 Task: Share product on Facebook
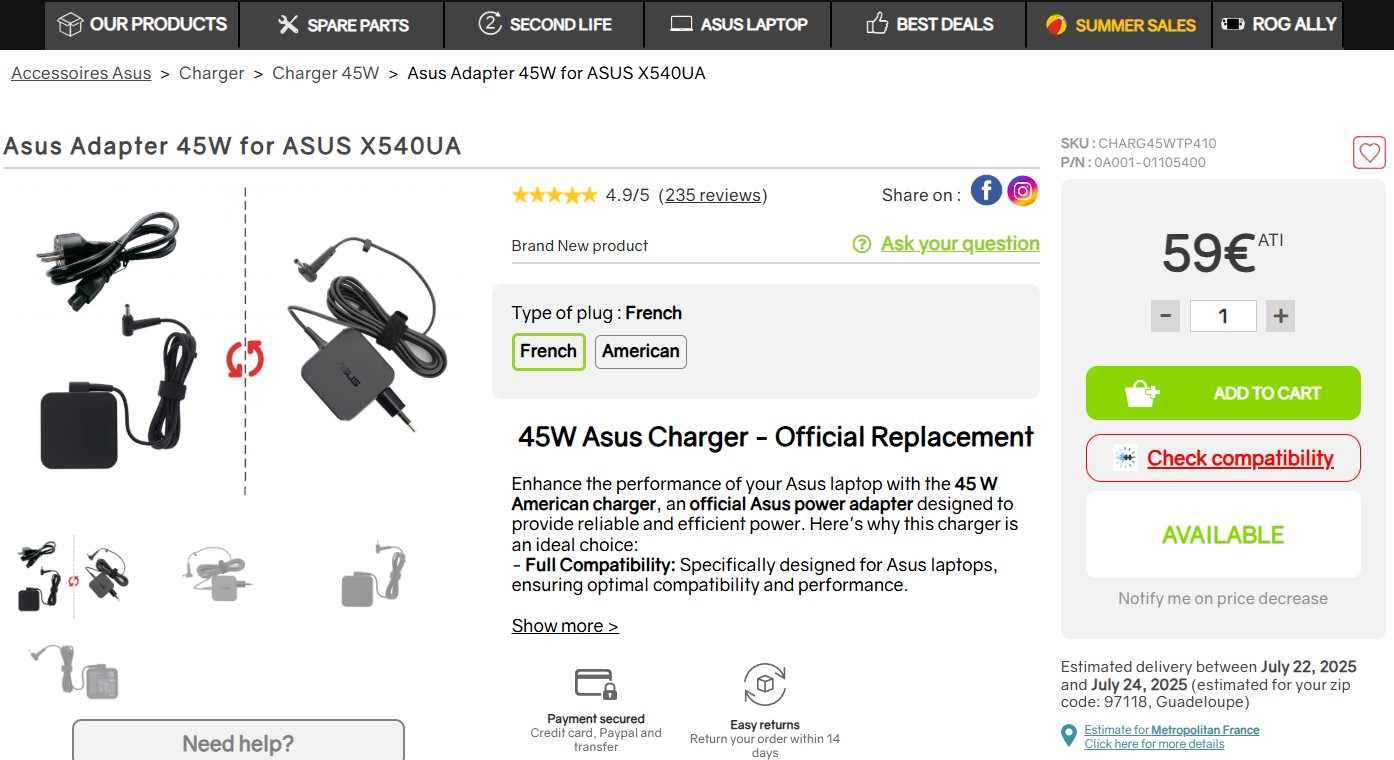[986, 190]
